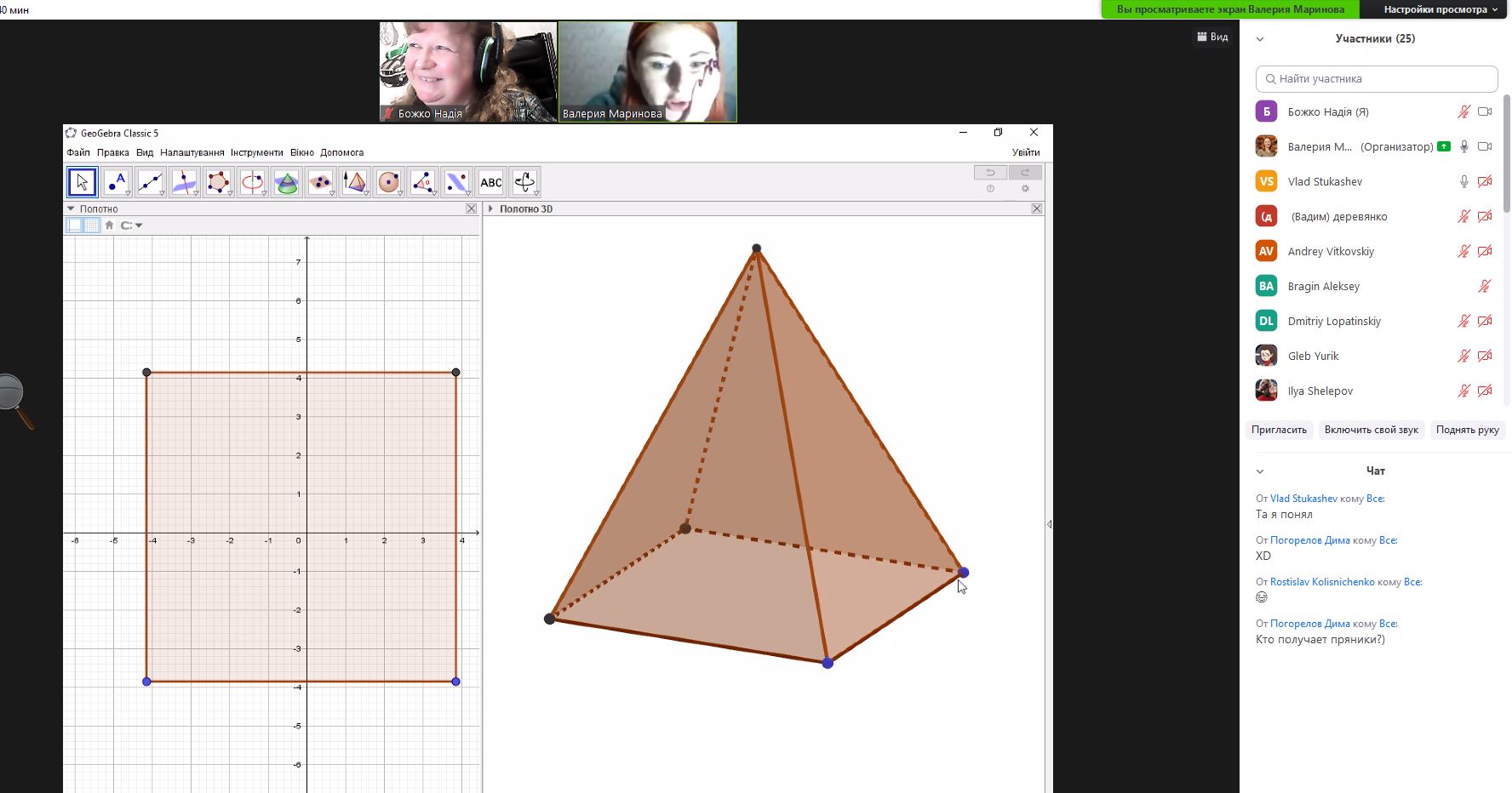Click the Поднять руку button

coord(1467,430)
